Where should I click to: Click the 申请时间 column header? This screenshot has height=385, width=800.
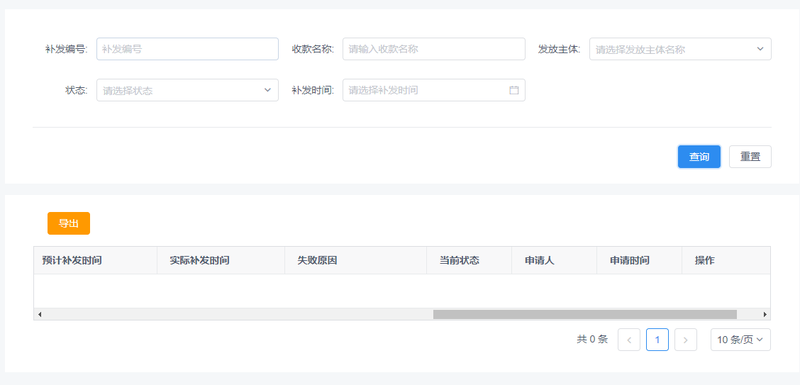click(639, 261)
